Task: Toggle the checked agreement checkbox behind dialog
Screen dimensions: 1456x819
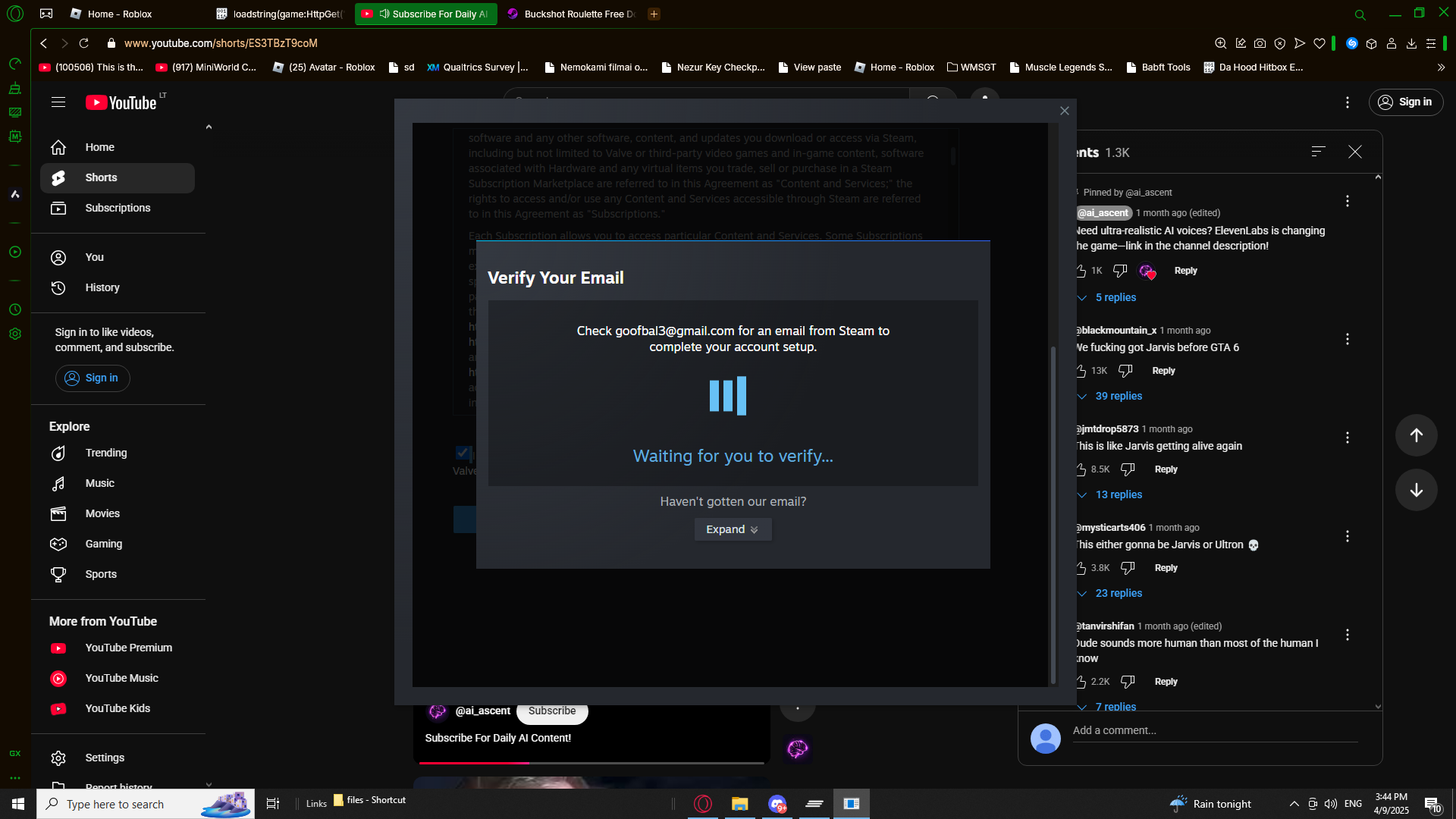Action: click(x=463, y=453)
